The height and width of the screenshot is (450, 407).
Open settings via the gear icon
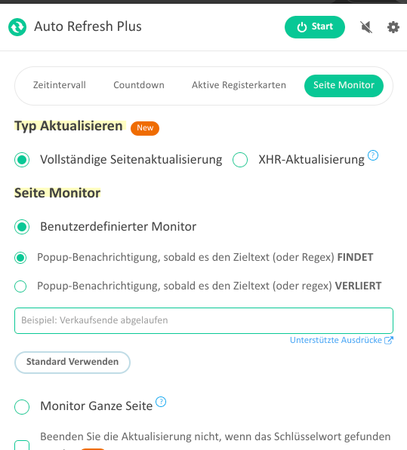pos(393,27)
